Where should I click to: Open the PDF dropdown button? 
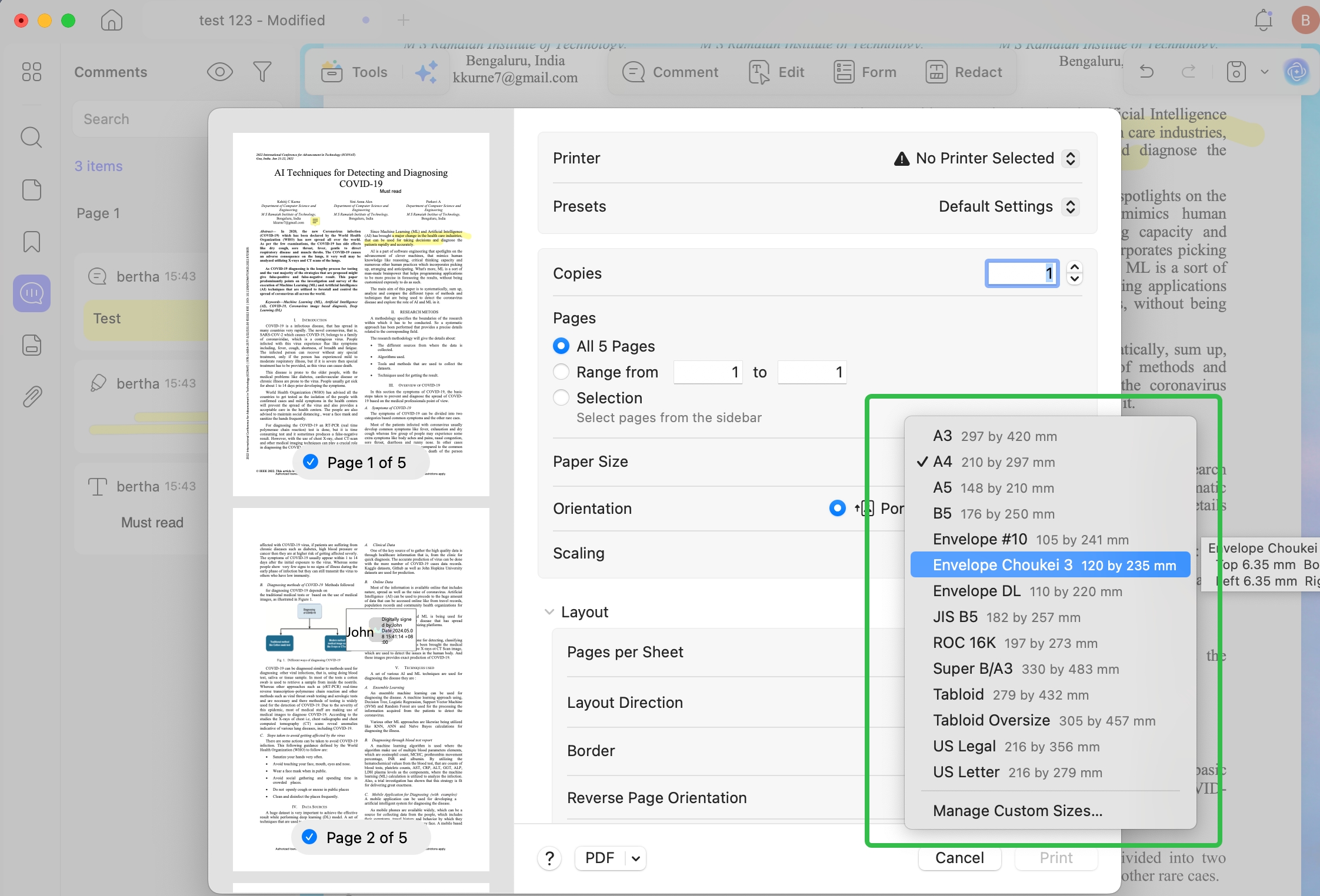coord(611,858)
